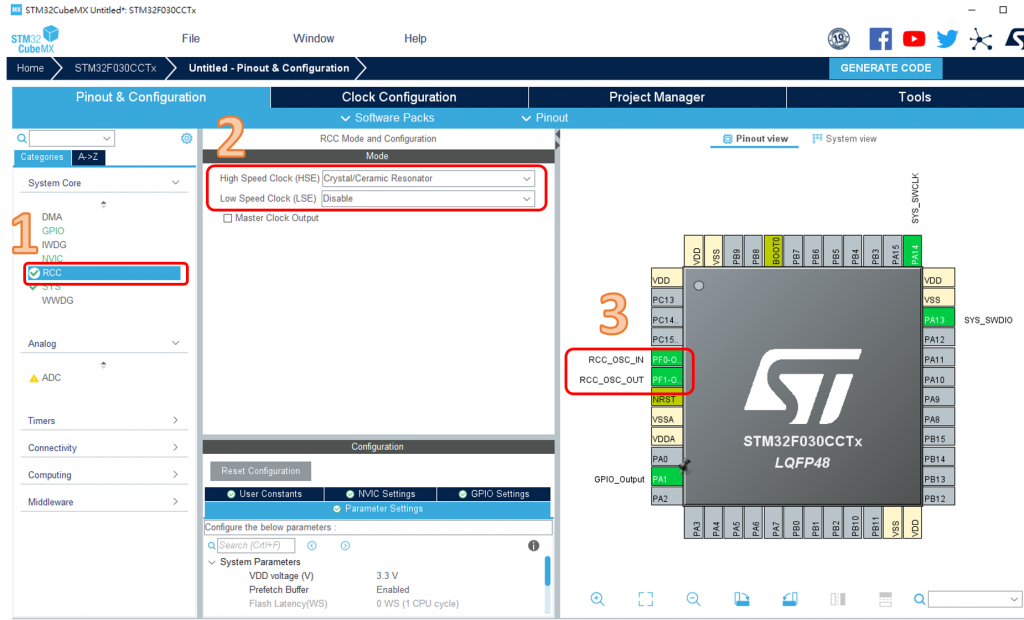Open the GPIO Settings tab
Screen dimensions: 1024x620
point(494,494)
